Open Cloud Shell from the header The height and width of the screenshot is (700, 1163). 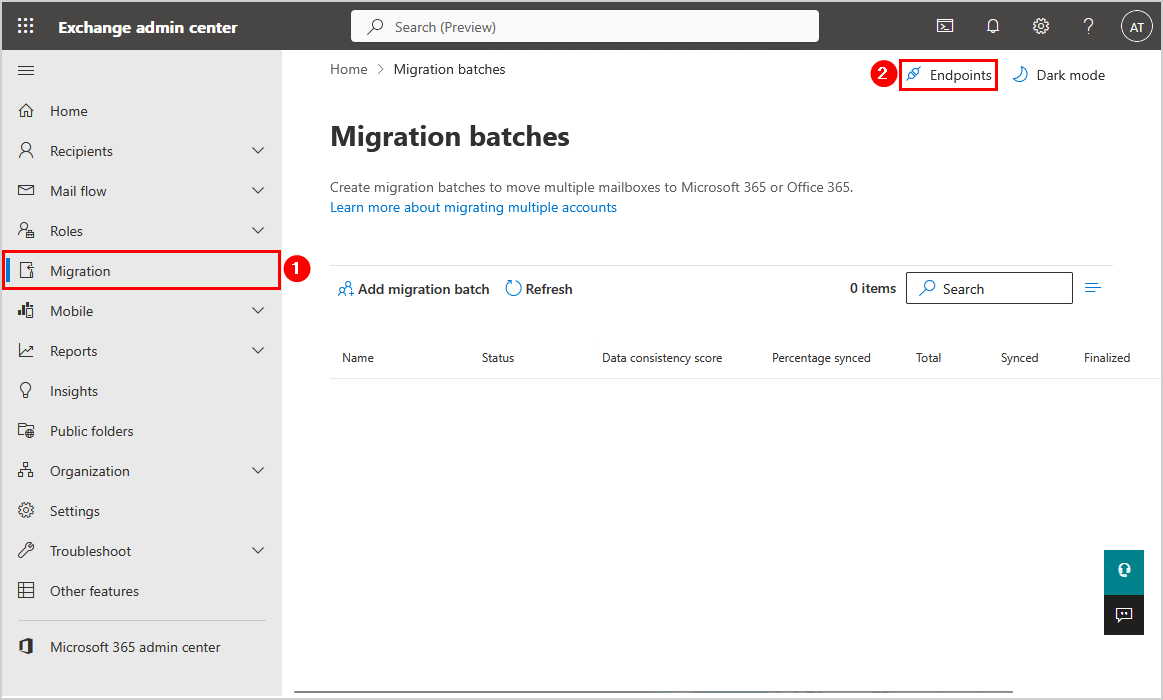point(944,27)
